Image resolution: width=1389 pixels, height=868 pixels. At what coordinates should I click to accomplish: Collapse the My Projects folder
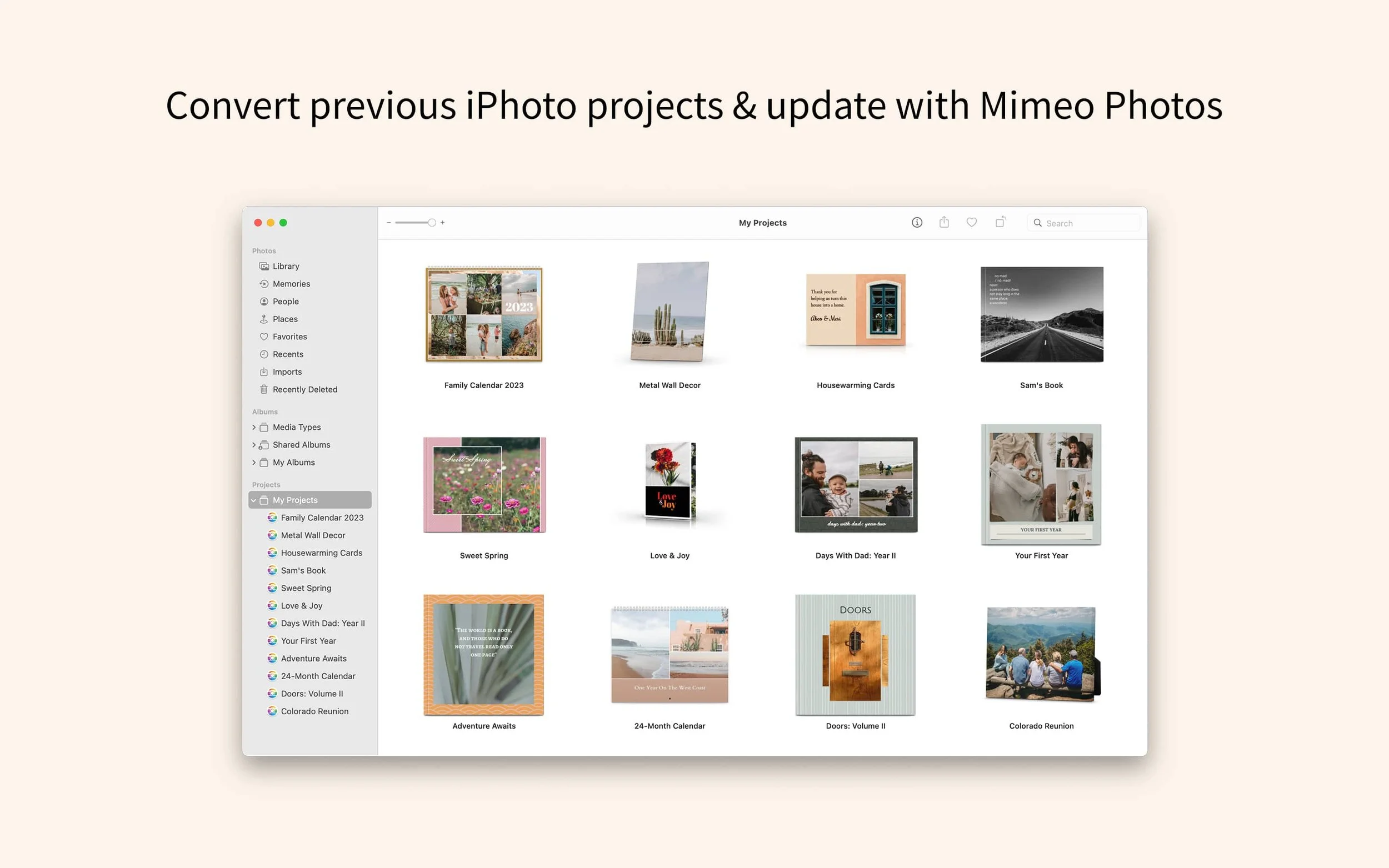254,500
